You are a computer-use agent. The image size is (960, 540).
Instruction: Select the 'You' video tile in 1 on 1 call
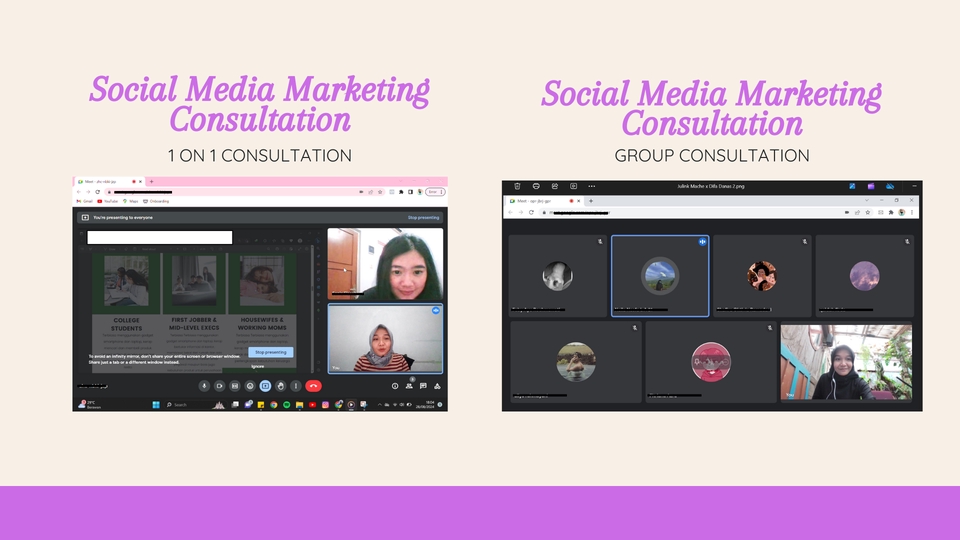pos(385,339)
